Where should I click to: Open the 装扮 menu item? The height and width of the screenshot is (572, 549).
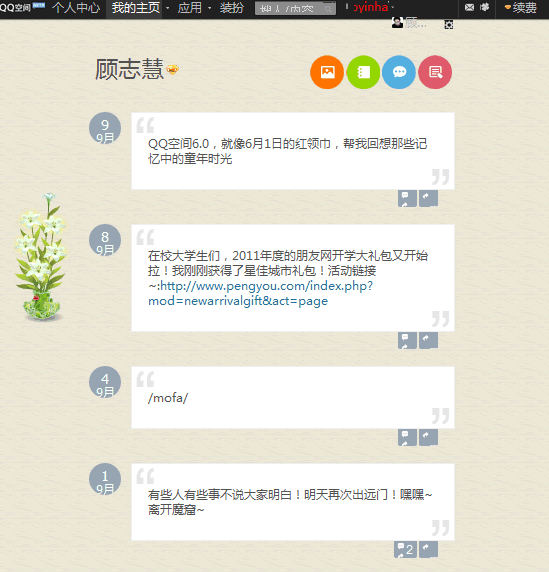coord(232,8)
